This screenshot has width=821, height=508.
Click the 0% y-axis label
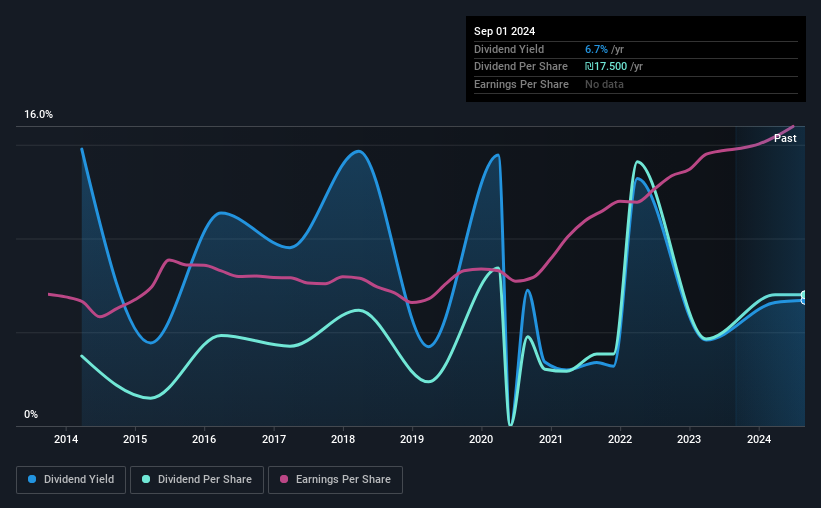[31, 414]
